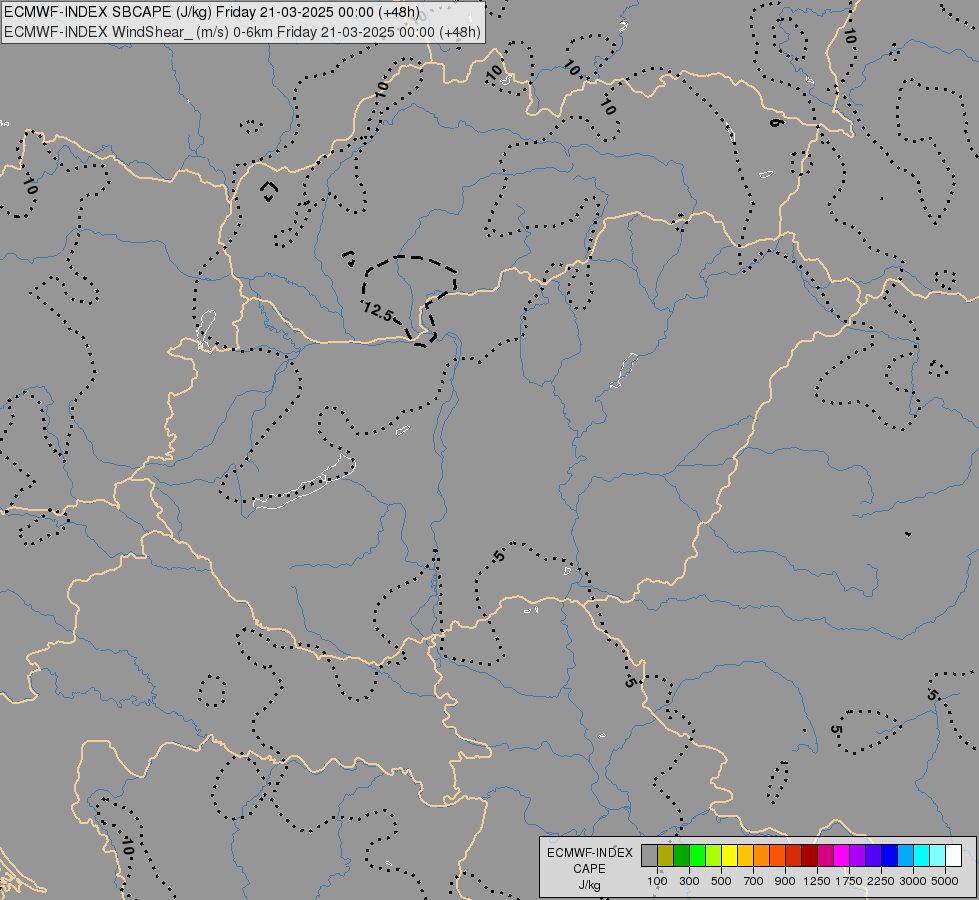The width and height of the screenshot is (979, 900).
Task: Click the white swatch at legend end
Action: [953, 855]
